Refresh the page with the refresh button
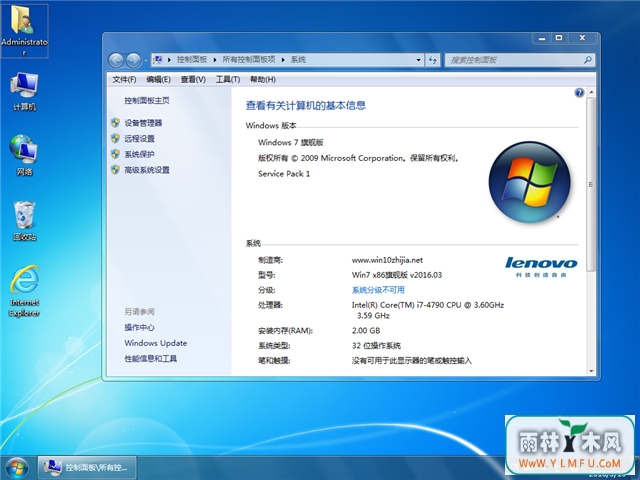640x480 pixels. [x=433, y=60]
